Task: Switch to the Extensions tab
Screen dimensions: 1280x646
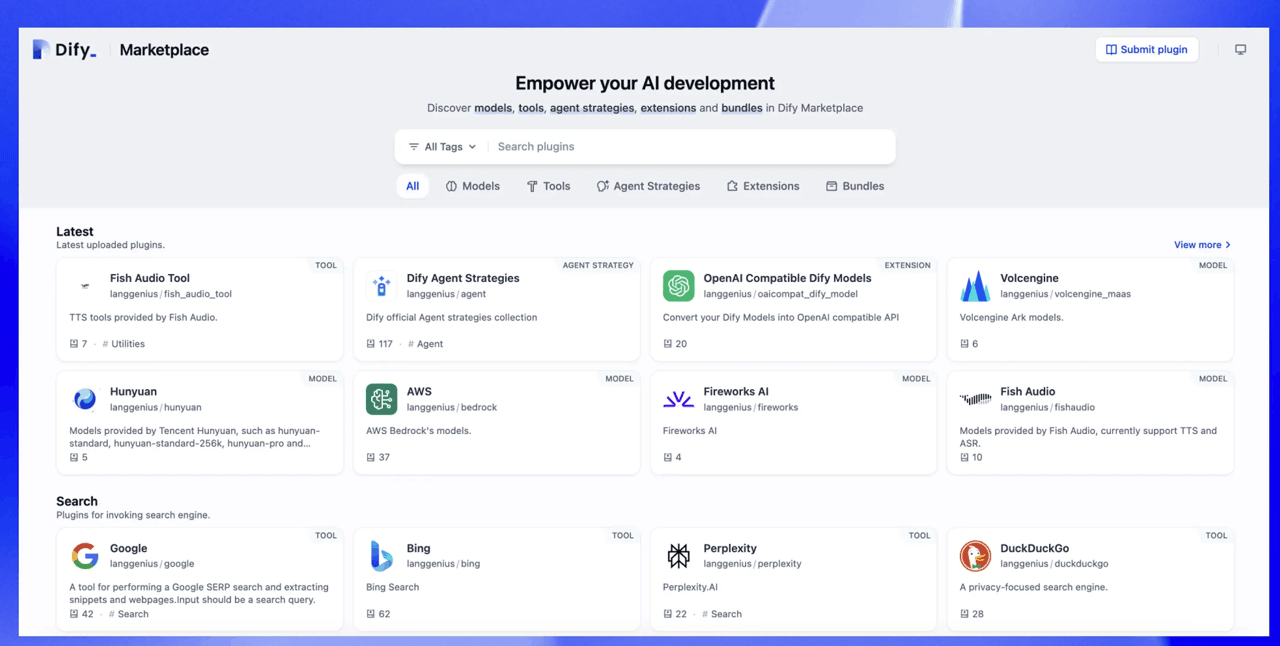Action: tap(763, 186)
